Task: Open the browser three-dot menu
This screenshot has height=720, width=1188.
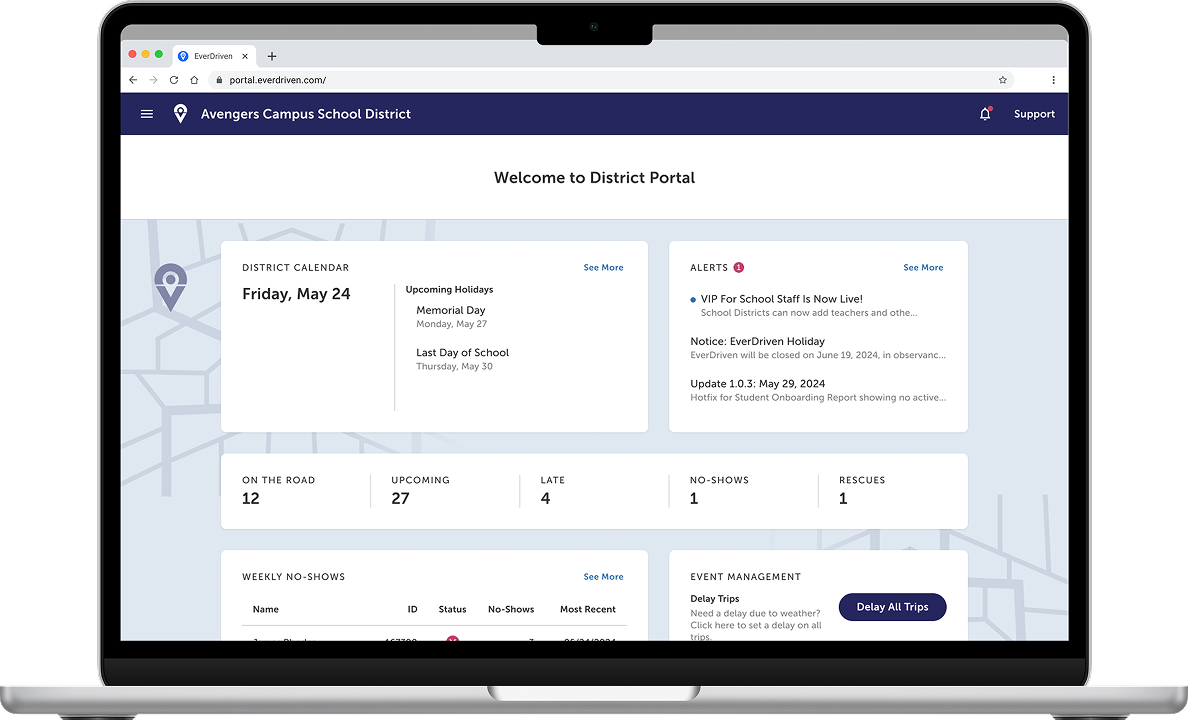Action: coord(1053,80)
